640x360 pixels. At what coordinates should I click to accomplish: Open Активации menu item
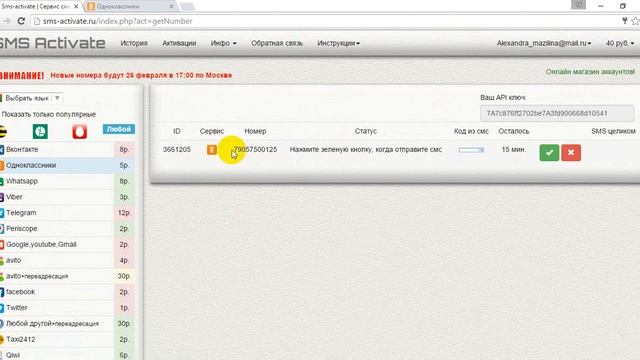[179, 43]
